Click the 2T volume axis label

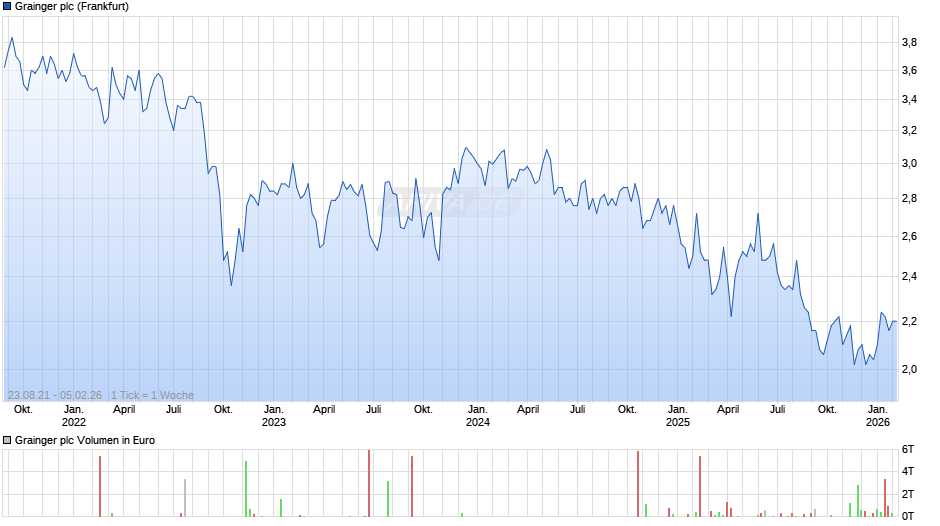pyautogui.click(x=908, y=494)
